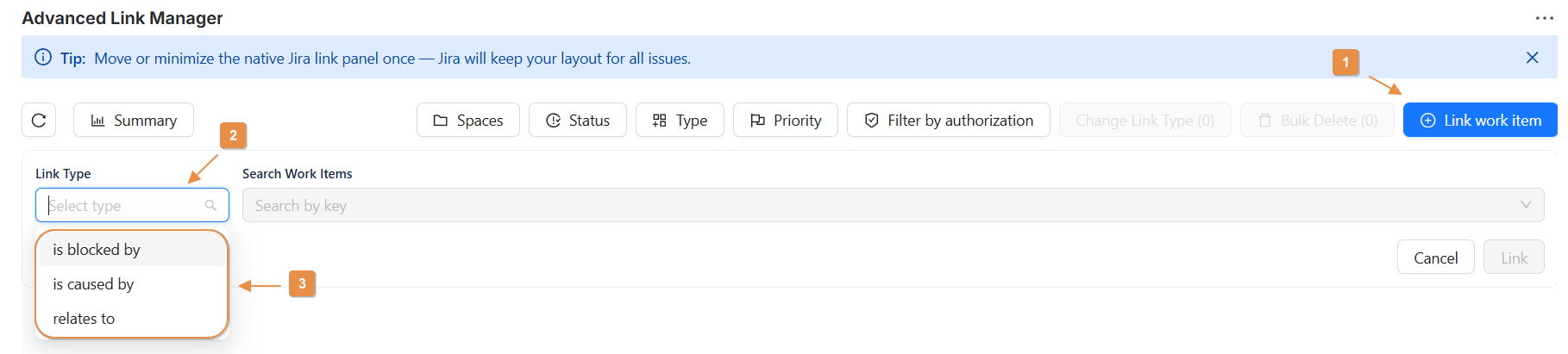Dismiss the tip banner with X
The image size is (1568, 354).
pos(1532,58)
